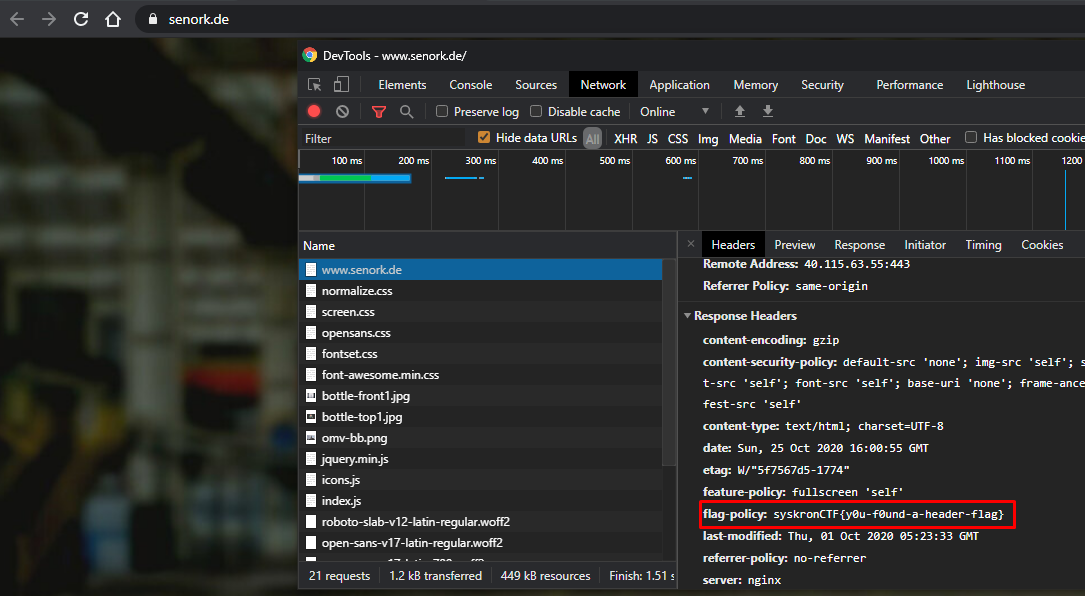Select the Network tab

coord(603,84)
